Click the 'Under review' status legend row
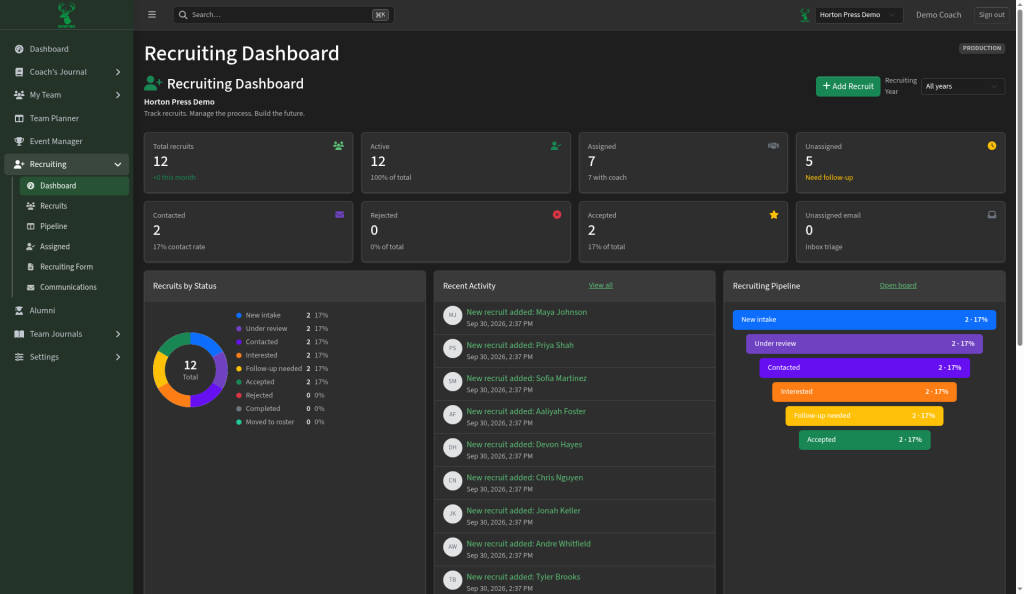This screenshot has width=1024, height=594. (x=282, y=328)
